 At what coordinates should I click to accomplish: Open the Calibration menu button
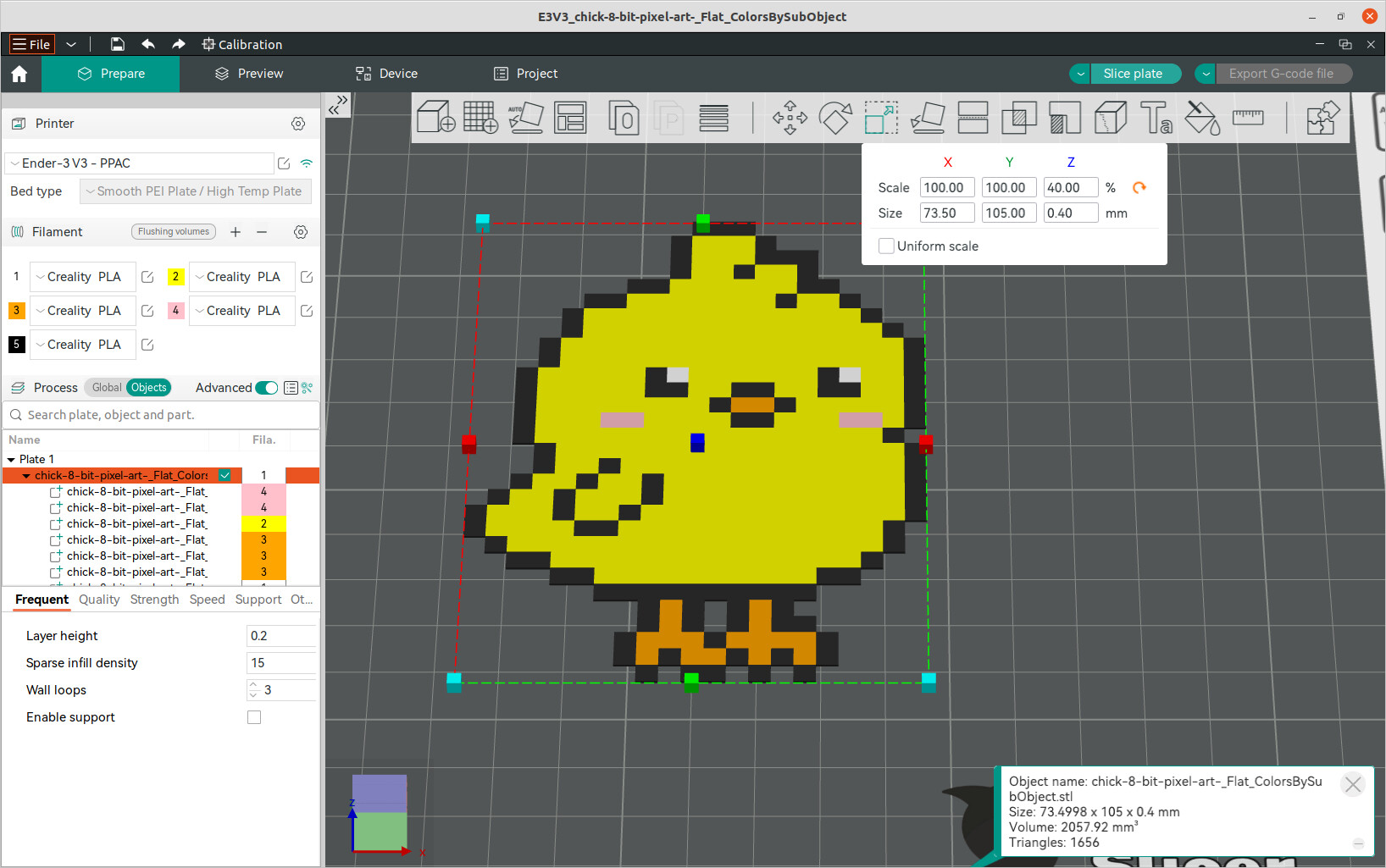(241, 44)
